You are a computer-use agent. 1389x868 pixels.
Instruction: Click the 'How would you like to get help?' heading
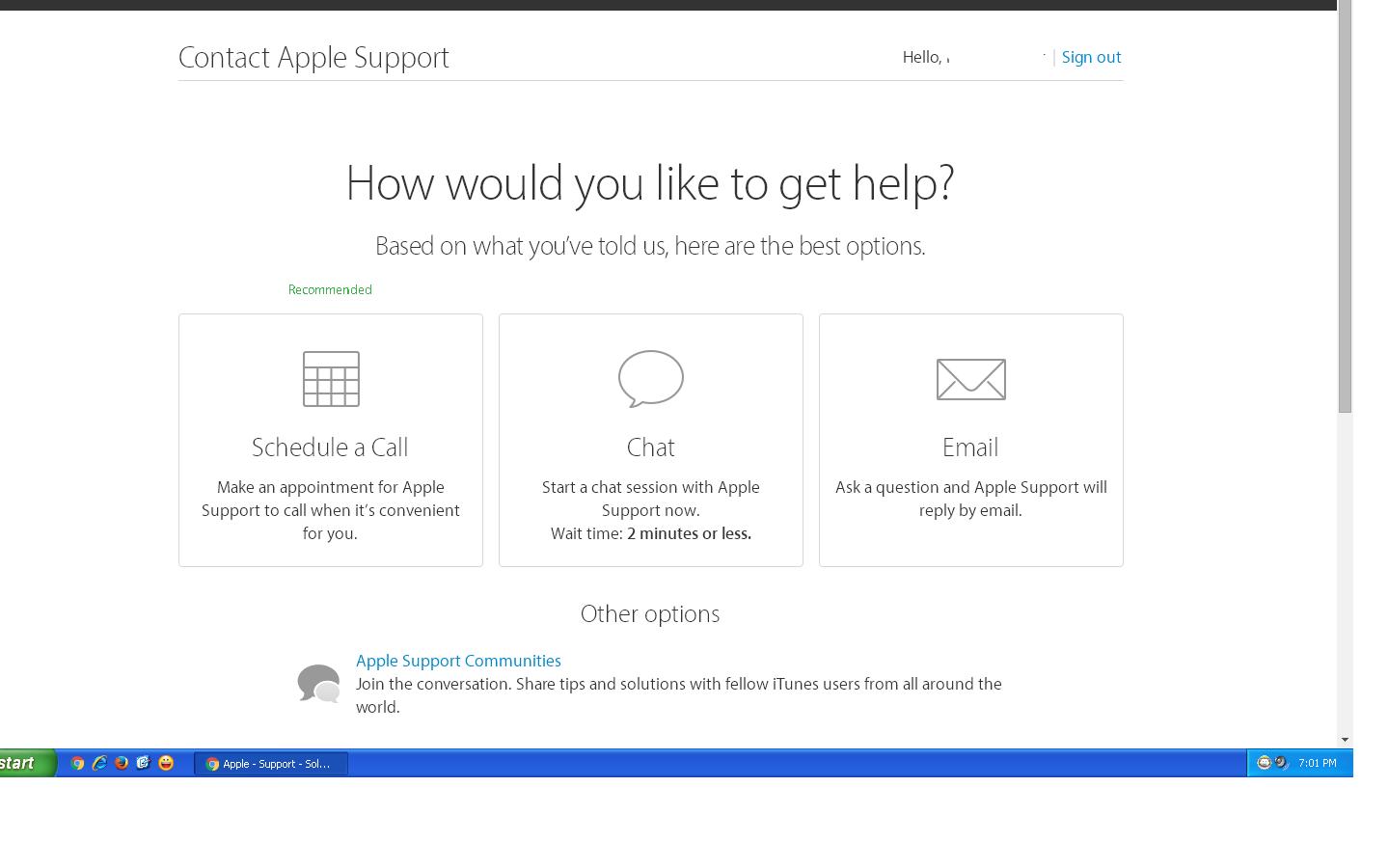pos(650,183)
